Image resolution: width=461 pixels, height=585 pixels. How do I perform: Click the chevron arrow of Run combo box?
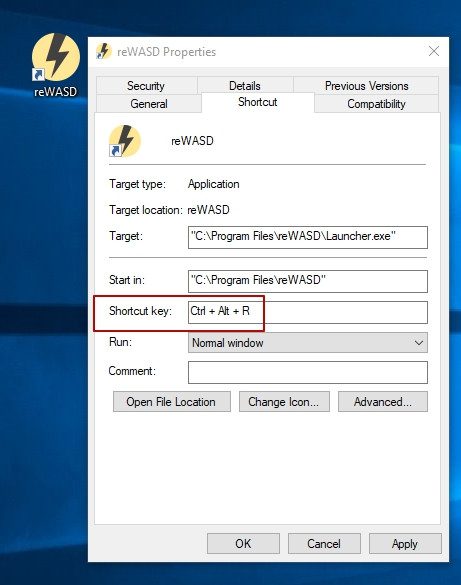[419, 343]
